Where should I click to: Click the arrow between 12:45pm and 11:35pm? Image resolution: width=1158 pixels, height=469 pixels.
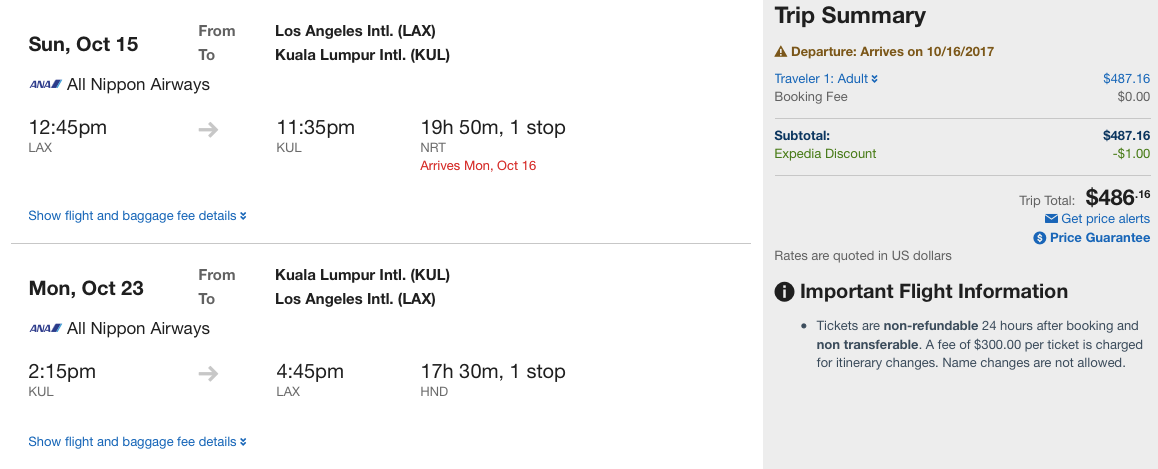[x=208, y=129]
